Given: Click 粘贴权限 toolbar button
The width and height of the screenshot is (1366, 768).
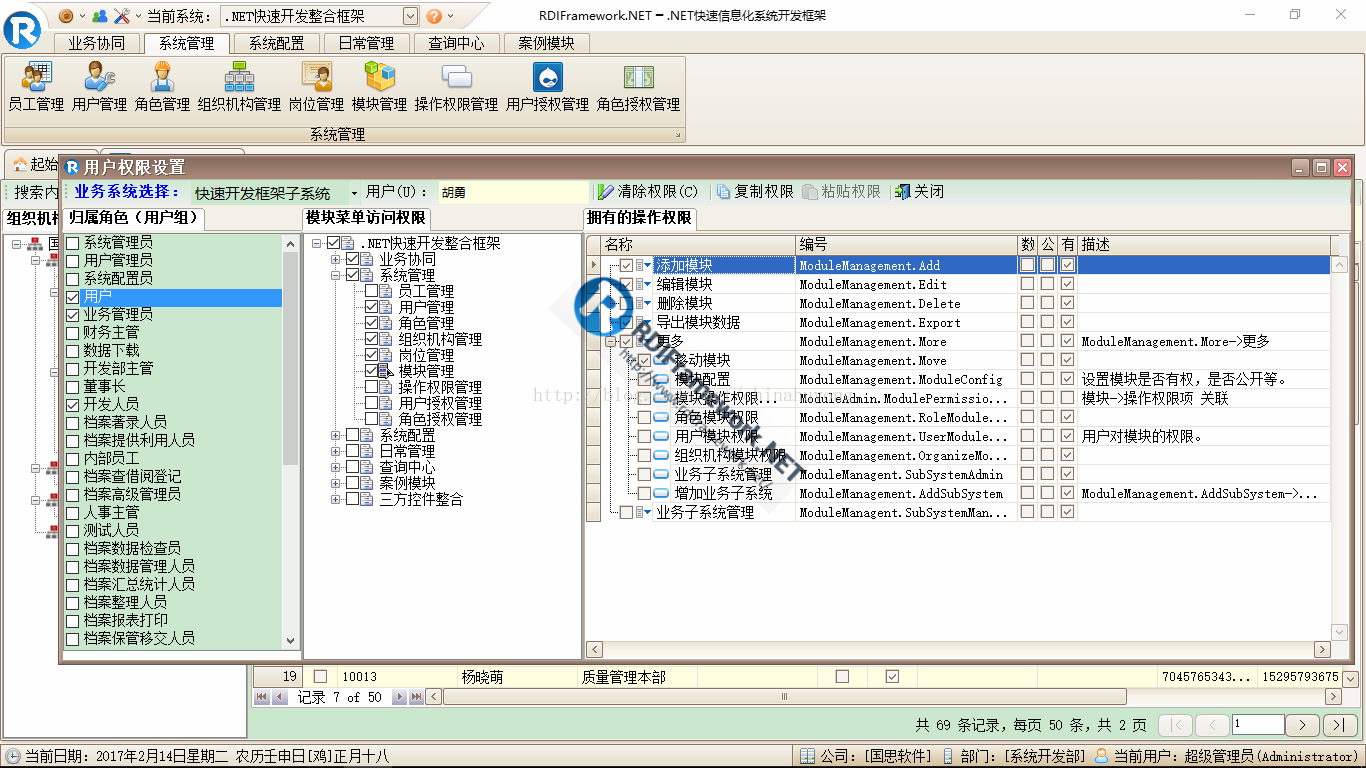Looking at the screenshot, I should coord(842,191).
